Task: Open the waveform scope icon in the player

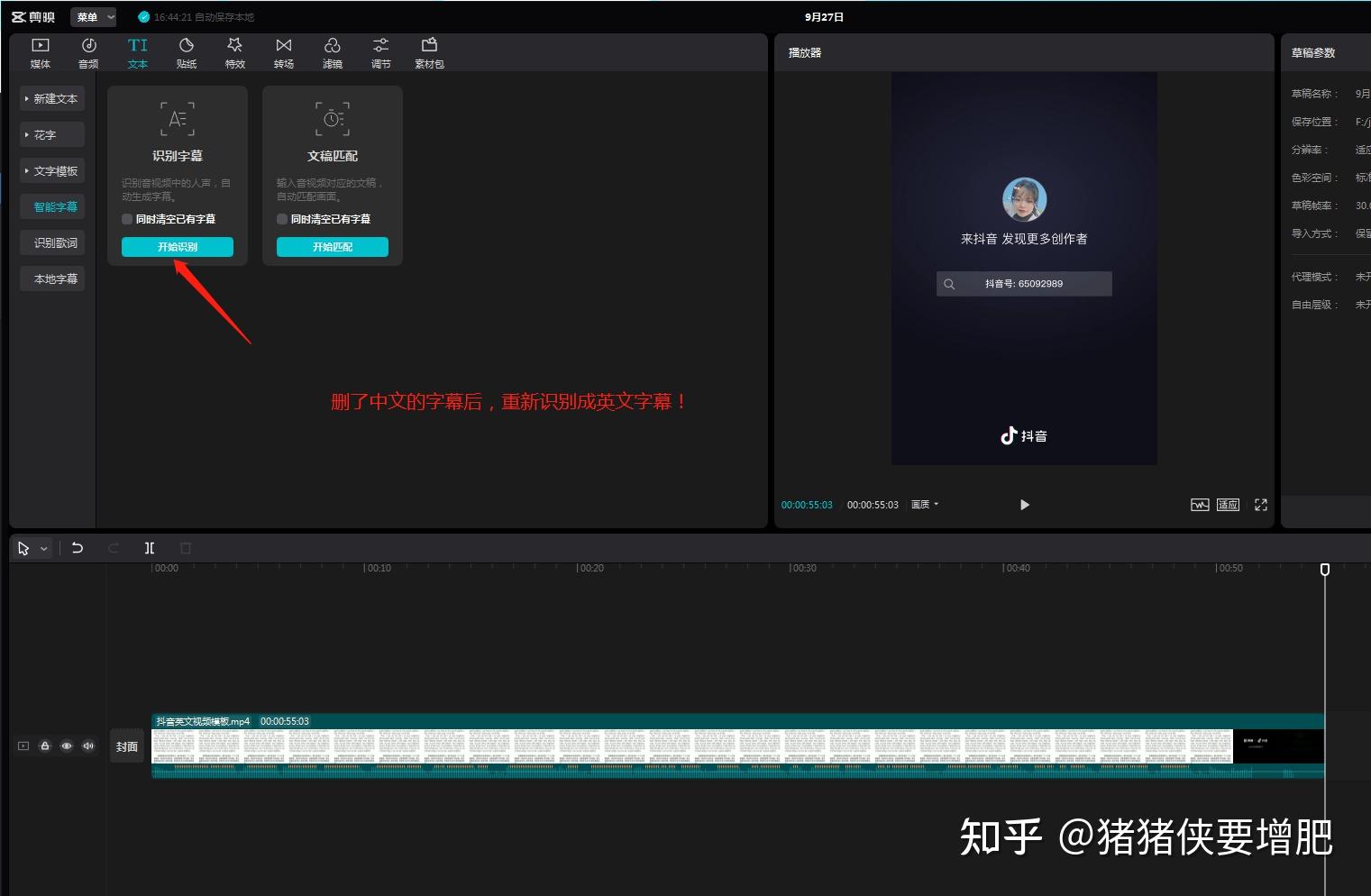Action: [x=1200, y=505]
